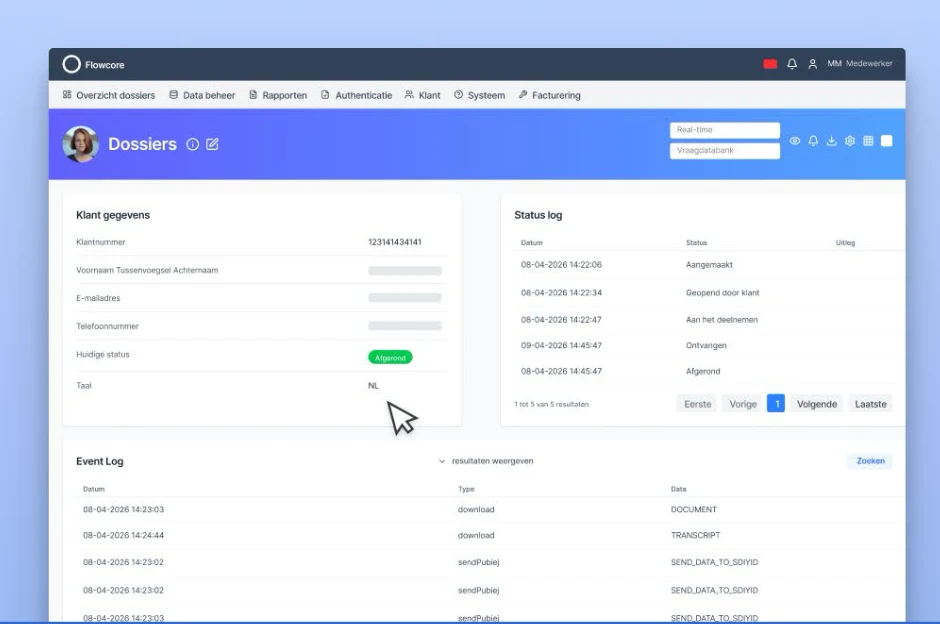The width and height of the screenshot is (940, 624).
Task: Click the Overzicht dossiers grid icon
Action: tap(67, 95)
